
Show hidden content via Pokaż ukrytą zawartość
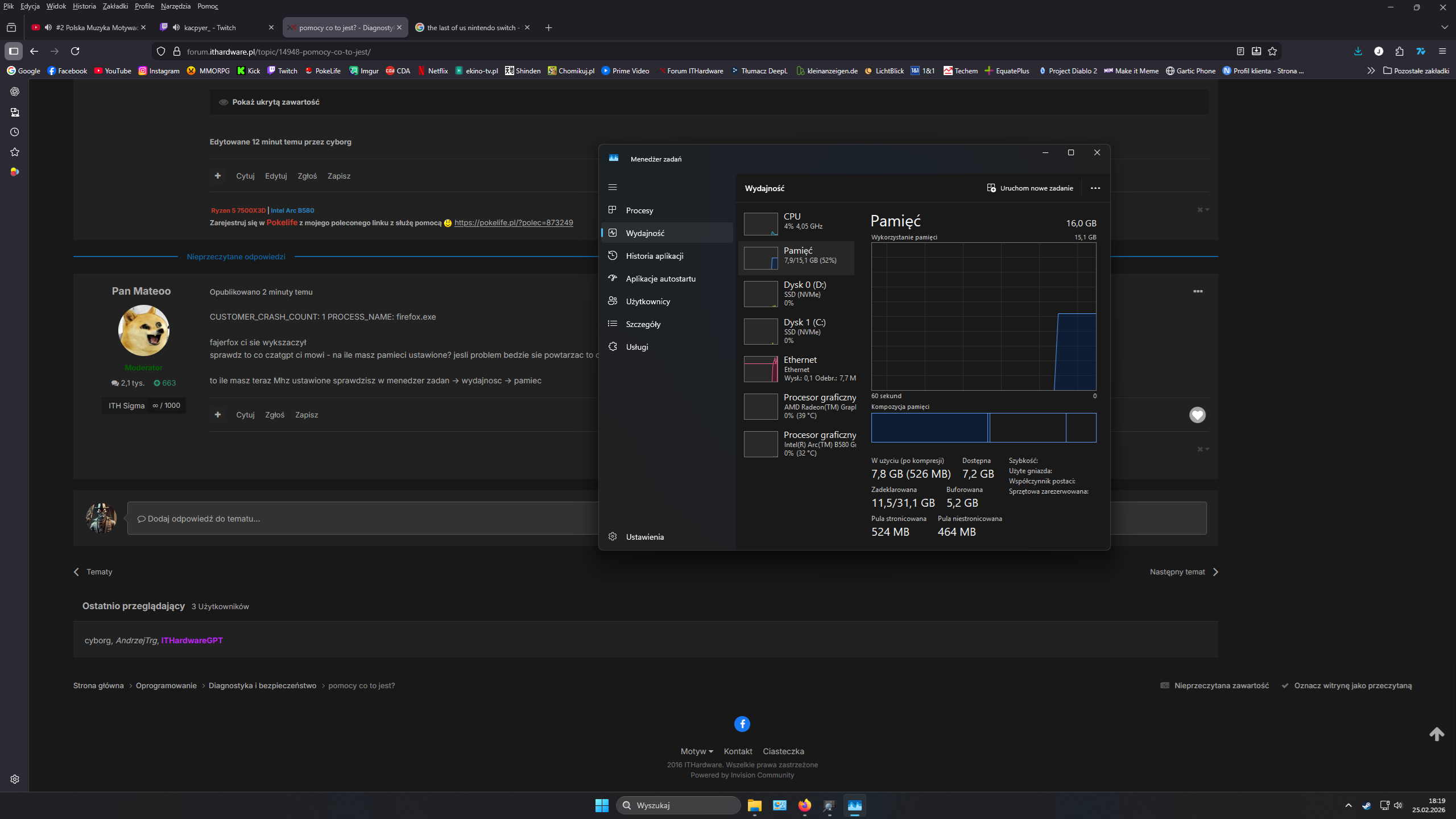tap(276, 102)
